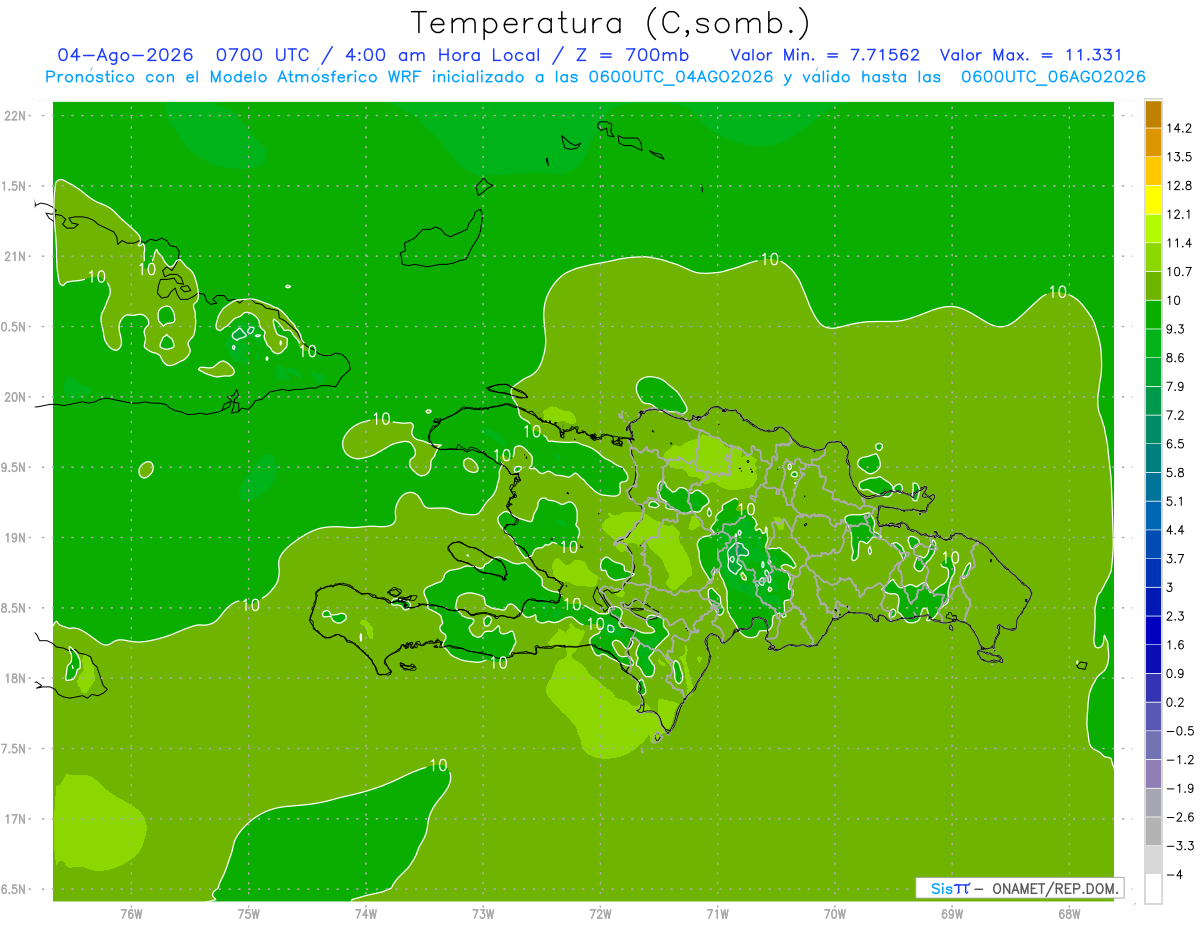
Task: Click the "7.9" legend value
Action: pyautogui.click(x=1176, y=387)
